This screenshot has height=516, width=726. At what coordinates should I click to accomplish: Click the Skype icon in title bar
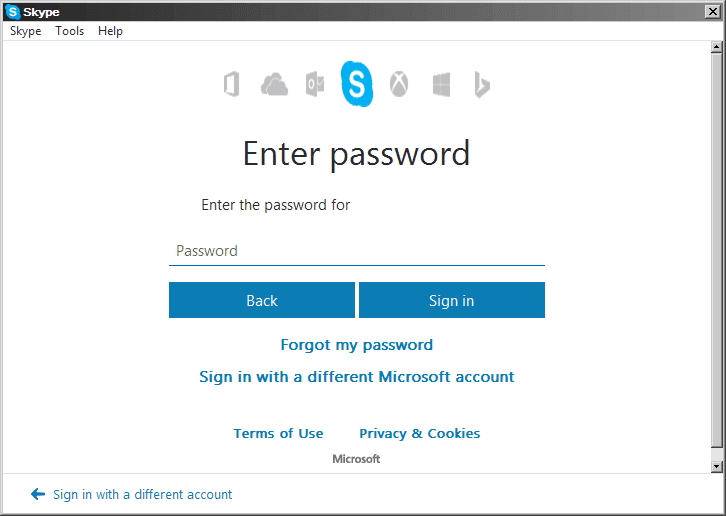(13, 12)
